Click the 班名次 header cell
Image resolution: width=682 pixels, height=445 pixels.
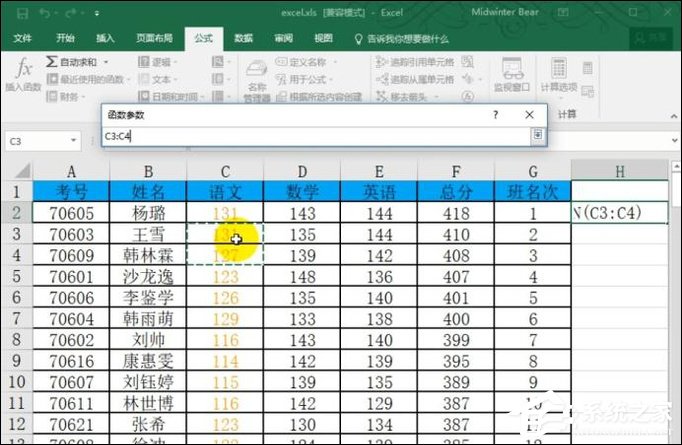point(533,191)
